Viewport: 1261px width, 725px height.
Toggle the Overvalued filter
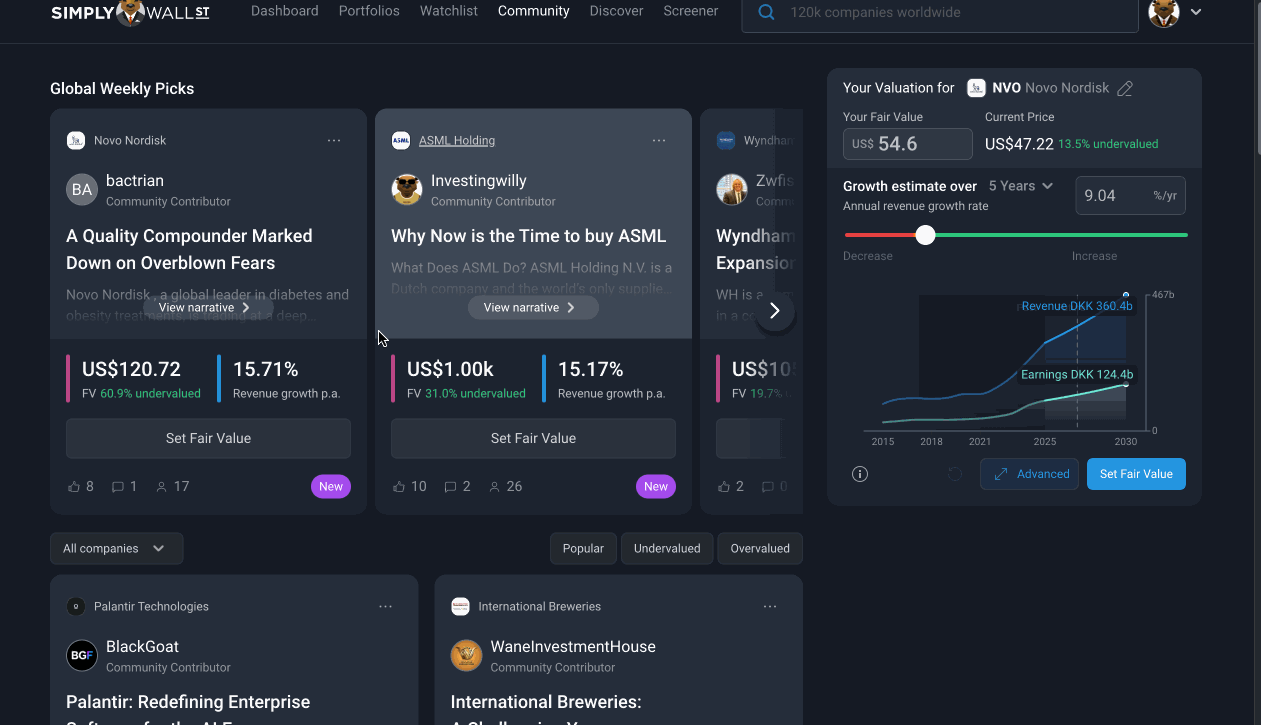760,548
